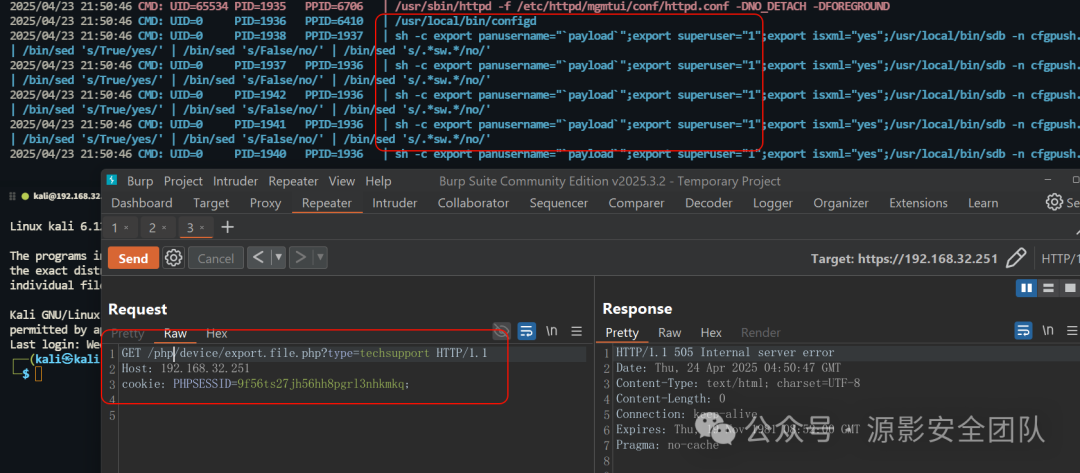Select side-by-side split layout icon
Image resolution: width=1080 pixels, height=473 pixels.
pos(1027,288)
